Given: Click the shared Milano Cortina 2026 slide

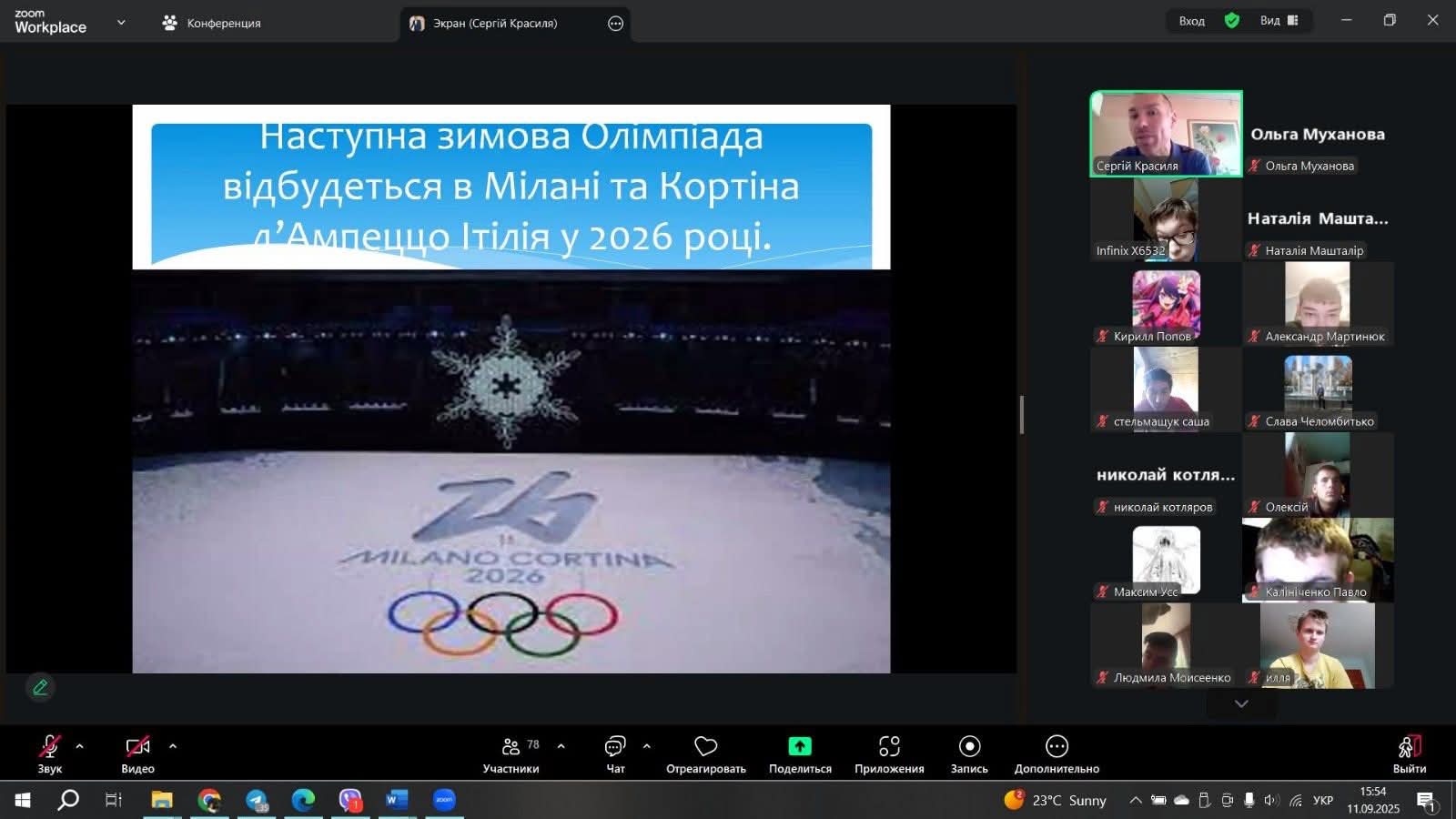Looking at the screenshot, I should [x=511, y=389].
